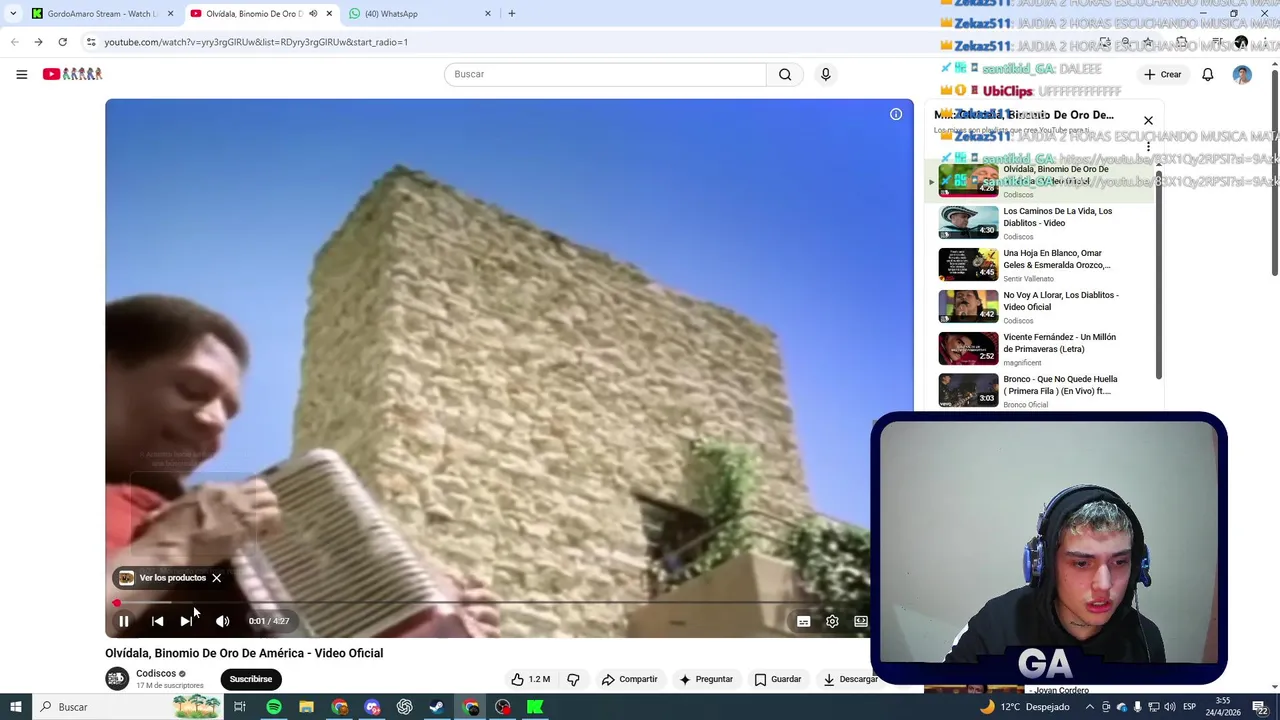Open Spotify from the taskbar
The height and width of the screenshot is (720, 1280).
click(274, 707)
